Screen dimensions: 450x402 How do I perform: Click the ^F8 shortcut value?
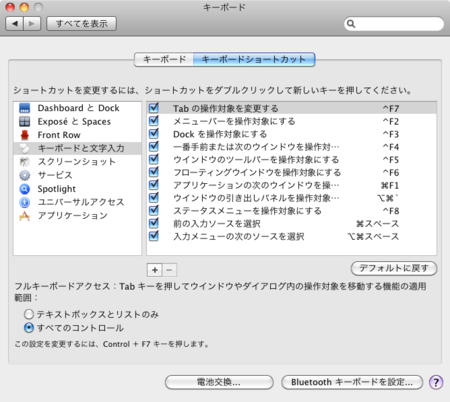pyautogui.click(x=391, y=211)
